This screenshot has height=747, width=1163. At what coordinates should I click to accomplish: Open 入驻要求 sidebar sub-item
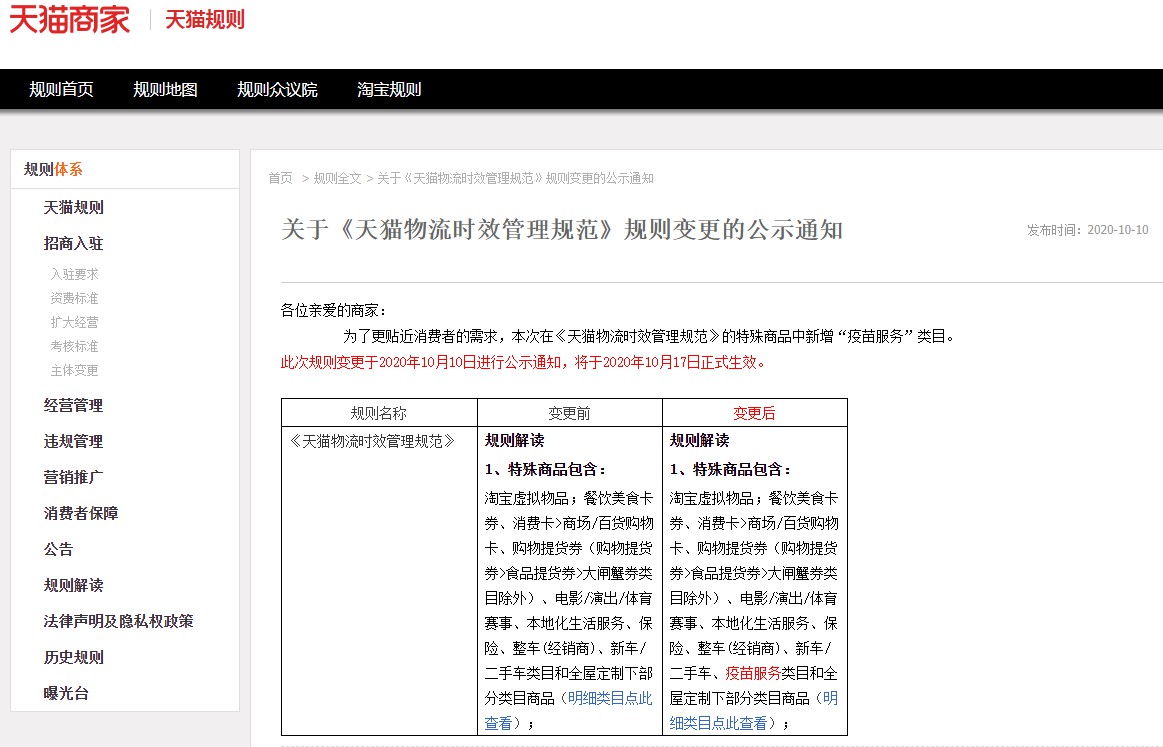click(x=74, y=274)
